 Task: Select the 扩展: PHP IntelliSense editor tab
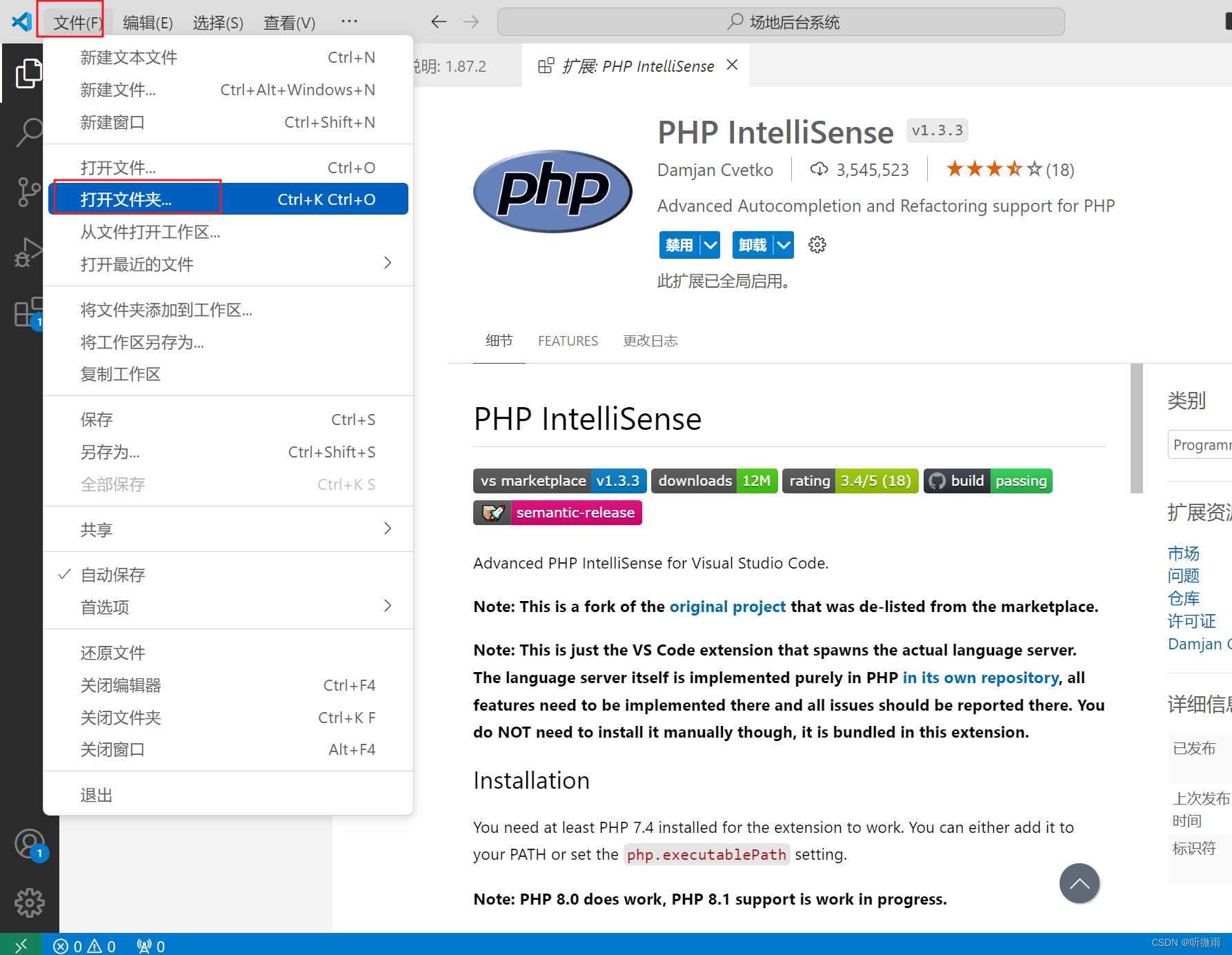click(635, 66)
